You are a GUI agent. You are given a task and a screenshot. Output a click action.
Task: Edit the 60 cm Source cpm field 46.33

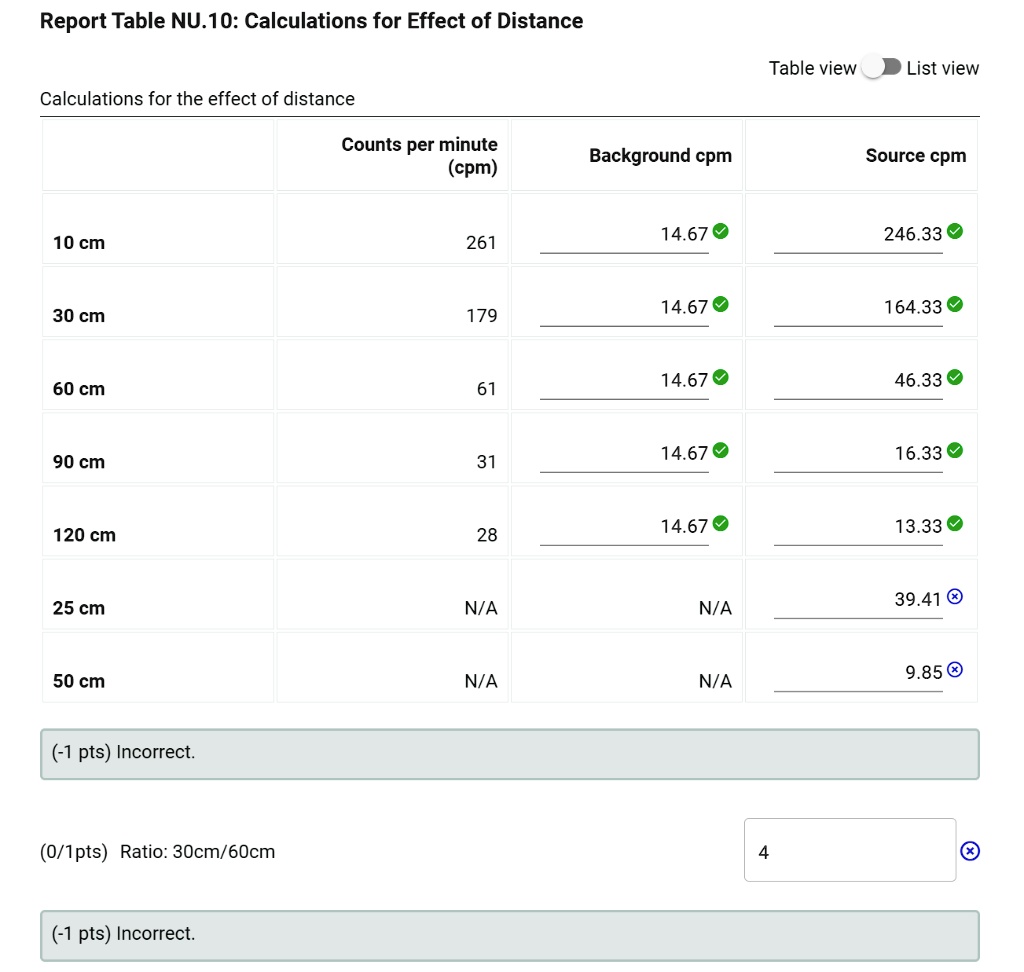pyautogui.click(x=858, y=382)
